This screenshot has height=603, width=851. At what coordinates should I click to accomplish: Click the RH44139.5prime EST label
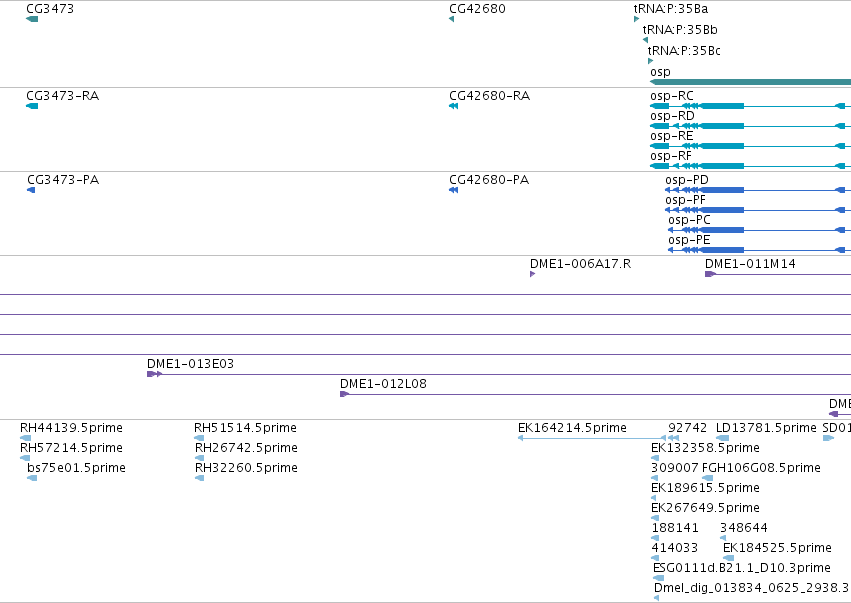(71, 428)
